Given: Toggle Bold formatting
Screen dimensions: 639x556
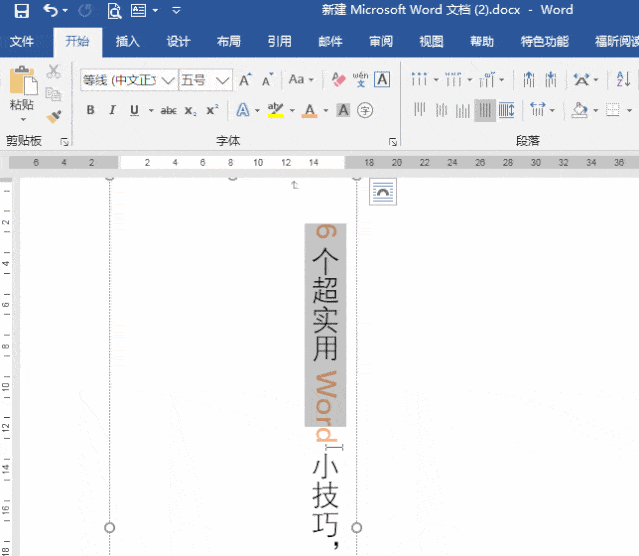Looking at the screenshot, I should click(90, 110).
